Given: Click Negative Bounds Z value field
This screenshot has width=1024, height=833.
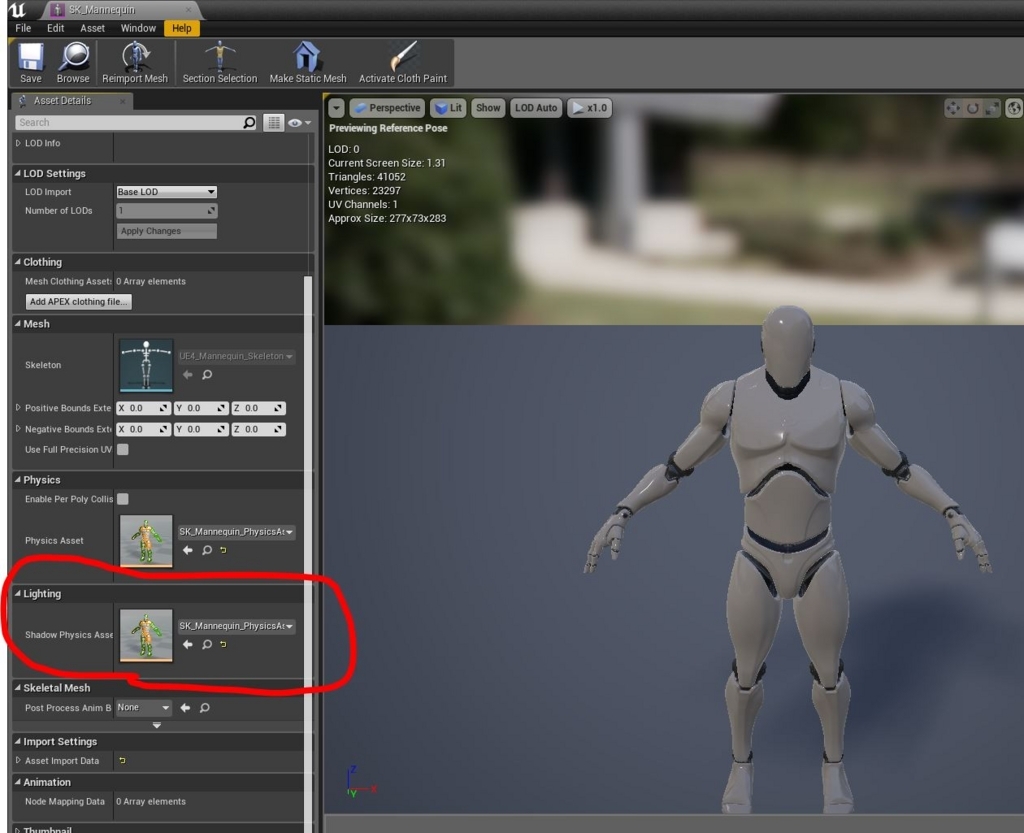Looking at the screenshot, I should coord(258,429).
